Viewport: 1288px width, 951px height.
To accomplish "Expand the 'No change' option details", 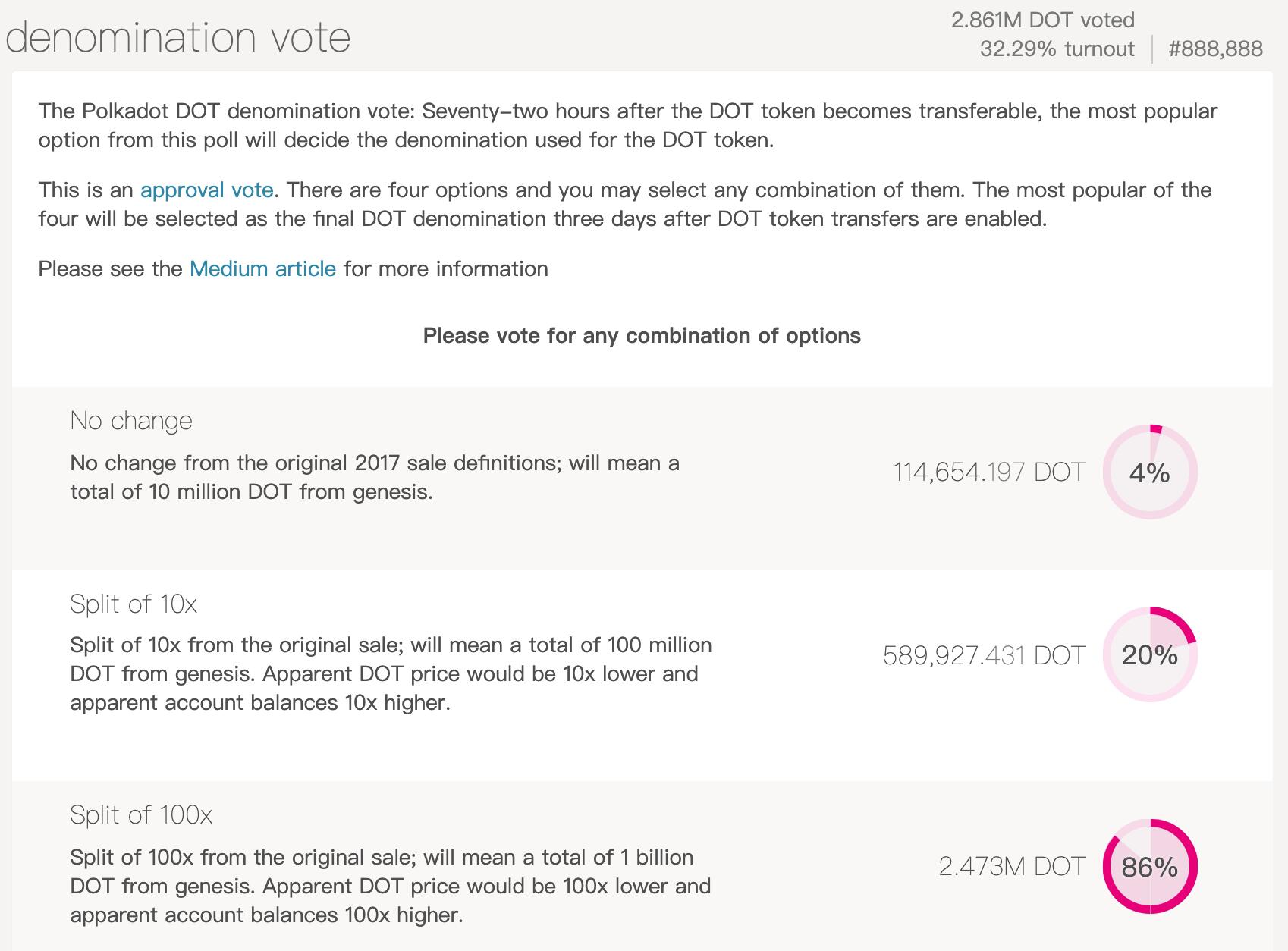I will (x=131, y=420).
